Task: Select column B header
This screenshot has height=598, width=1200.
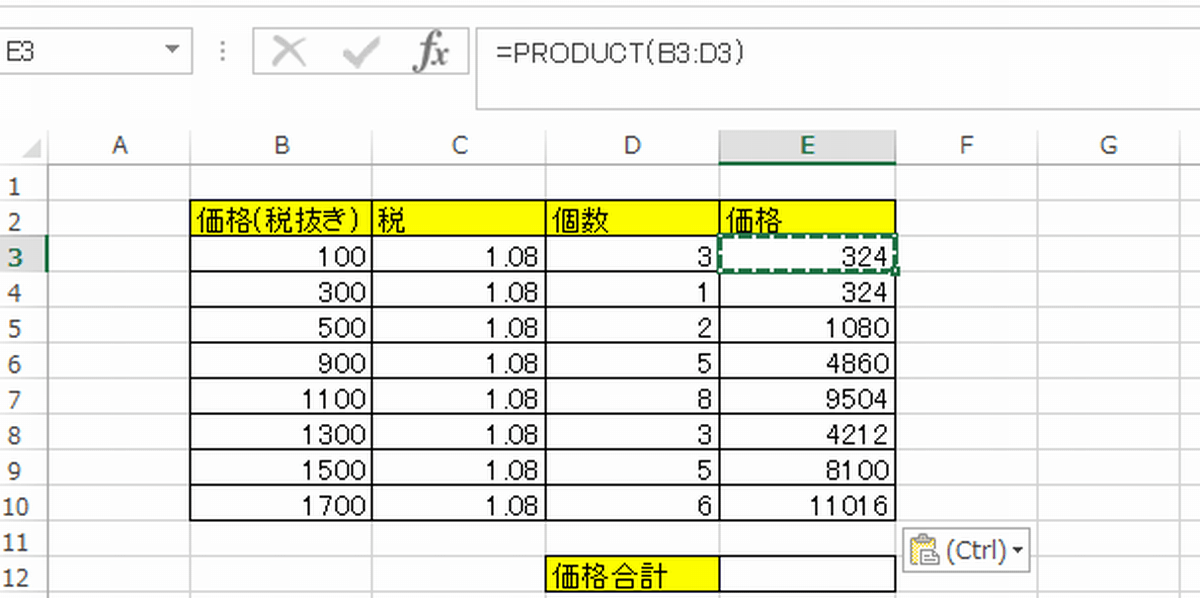Action: [x=281, y=145]
